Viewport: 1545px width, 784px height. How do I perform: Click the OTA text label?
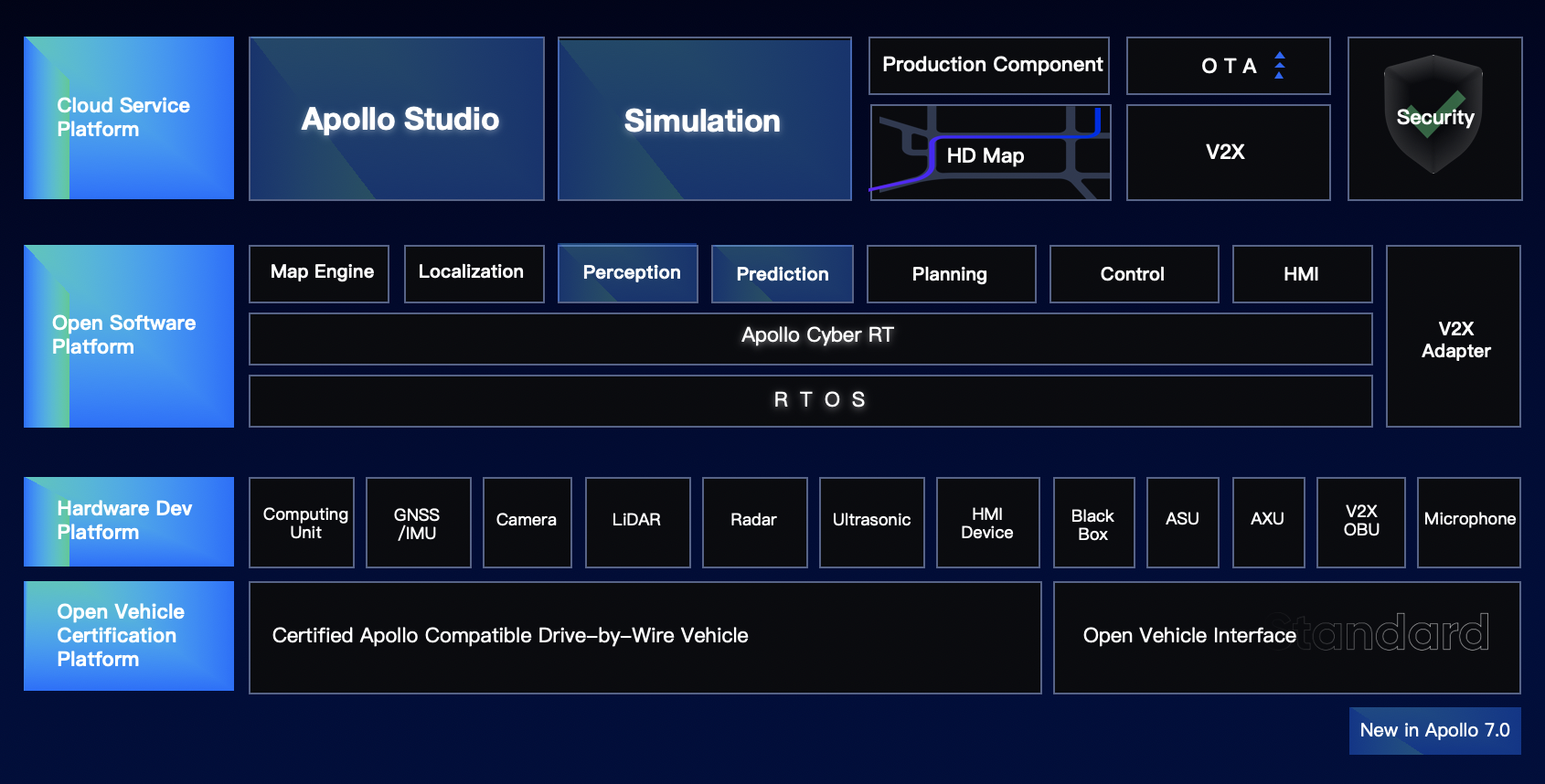tap(1229, 66)
